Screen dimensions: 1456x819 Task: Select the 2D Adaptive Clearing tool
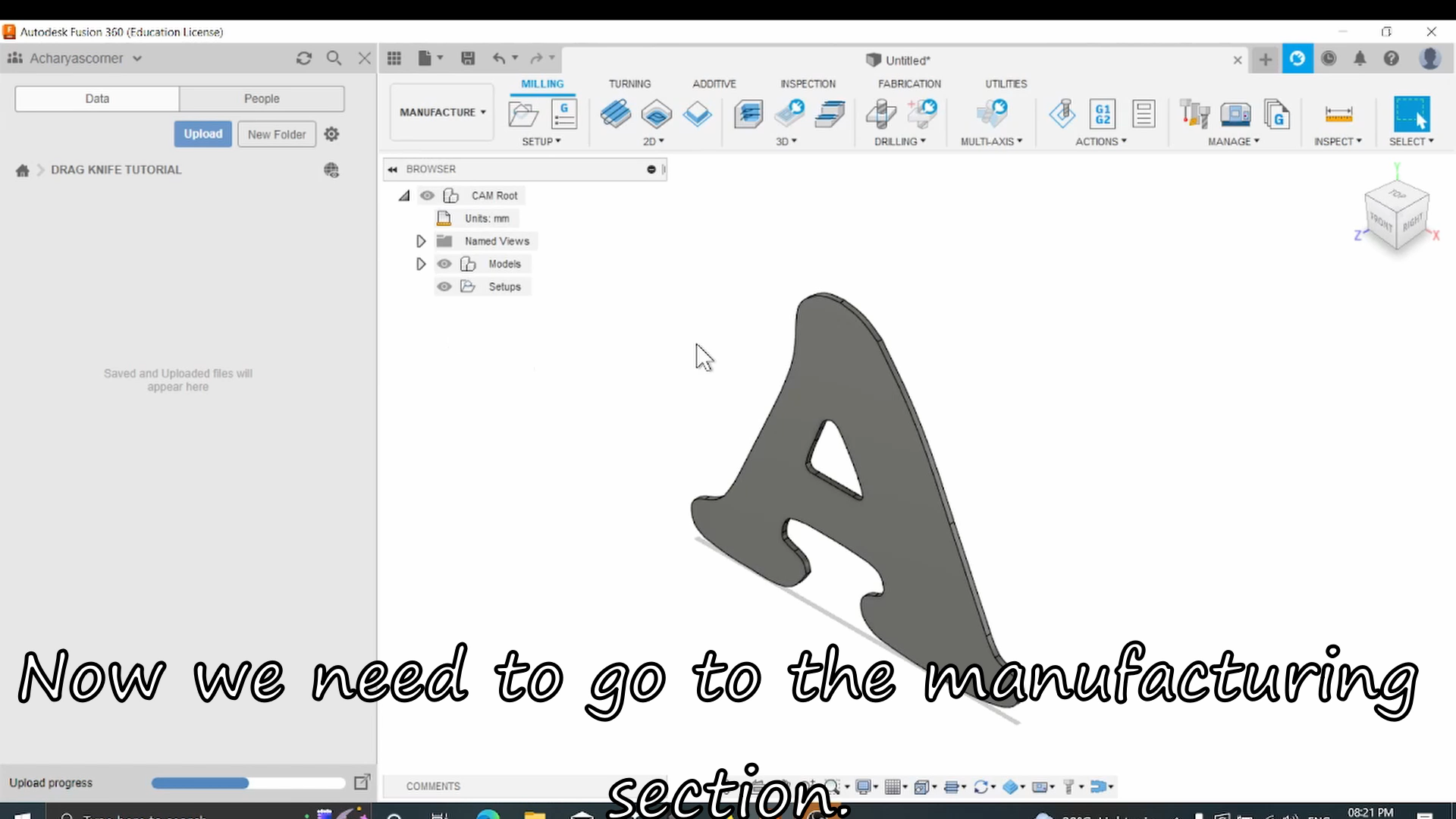tap(616, 114)
